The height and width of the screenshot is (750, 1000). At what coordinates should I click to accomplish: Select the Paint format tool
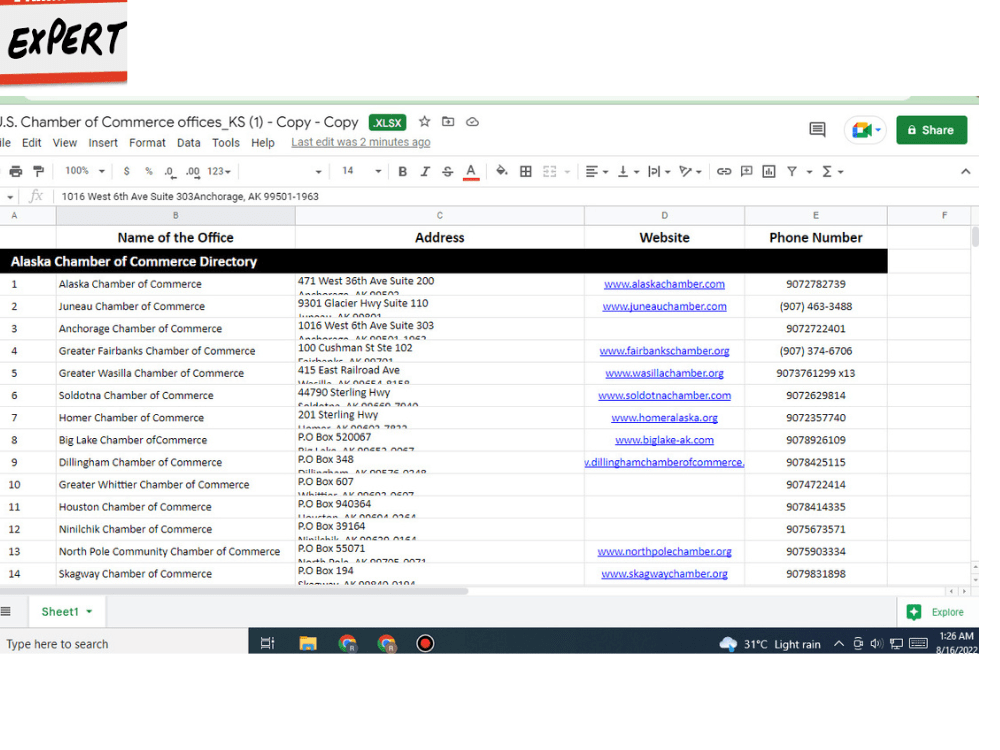[39, 172]
